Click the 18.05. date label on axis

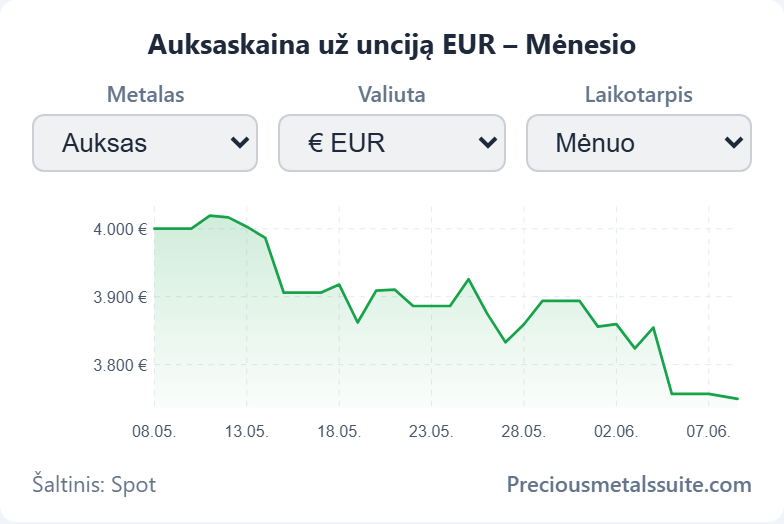point(339,431)
